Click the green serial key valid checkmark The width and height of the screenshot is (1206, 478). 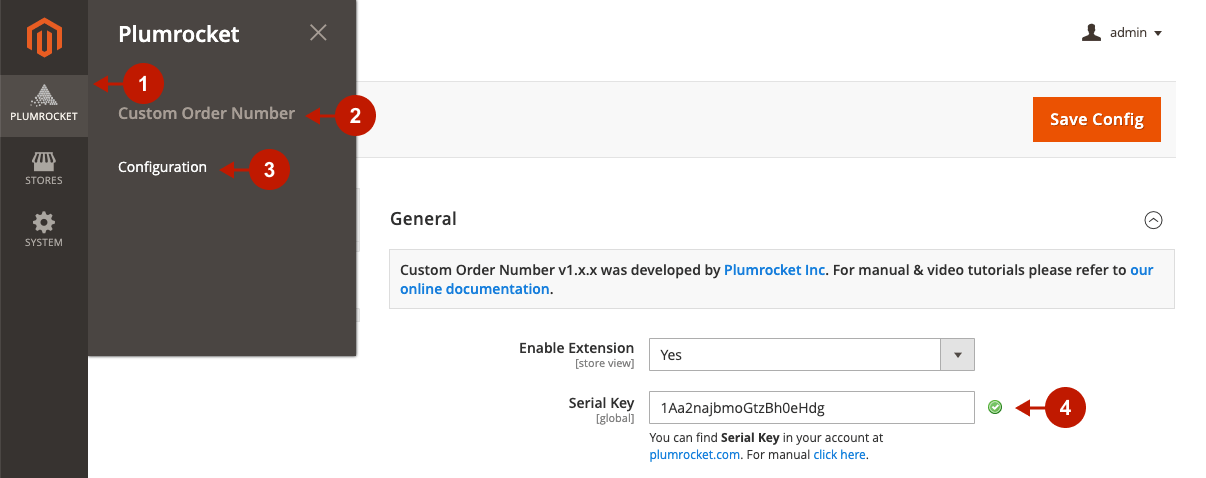pos(995,407)
